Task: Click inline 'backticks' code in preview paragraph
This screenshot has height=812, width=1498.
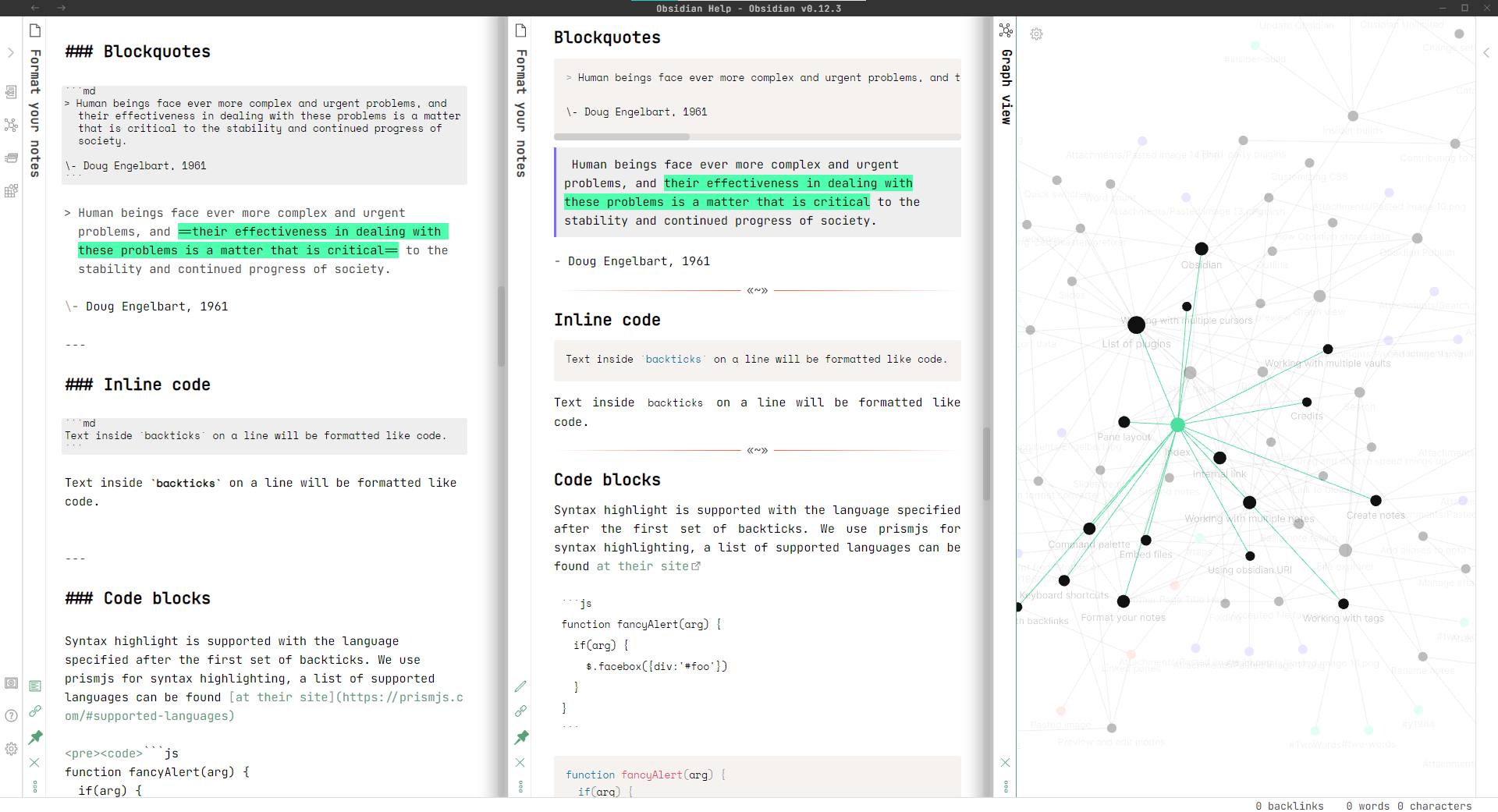Action: coord(675,403)
